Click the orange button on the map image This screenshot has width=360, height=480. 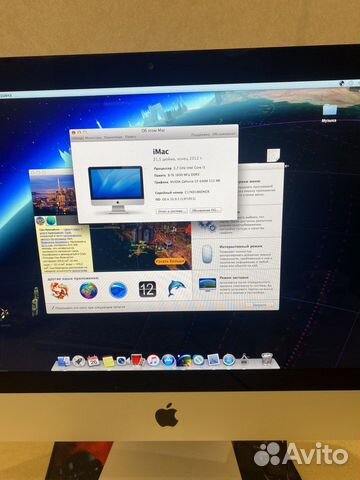pyautogui.click(x=170, y=261)
